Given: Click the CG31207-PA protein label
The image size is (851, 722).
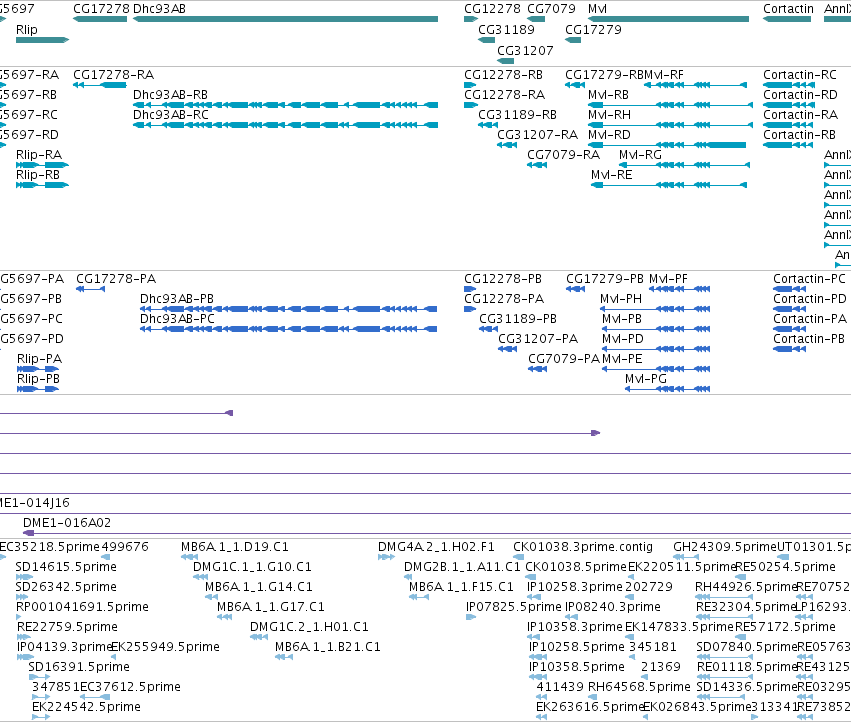Looking at the screenshot, I should [x=538, y=339].
